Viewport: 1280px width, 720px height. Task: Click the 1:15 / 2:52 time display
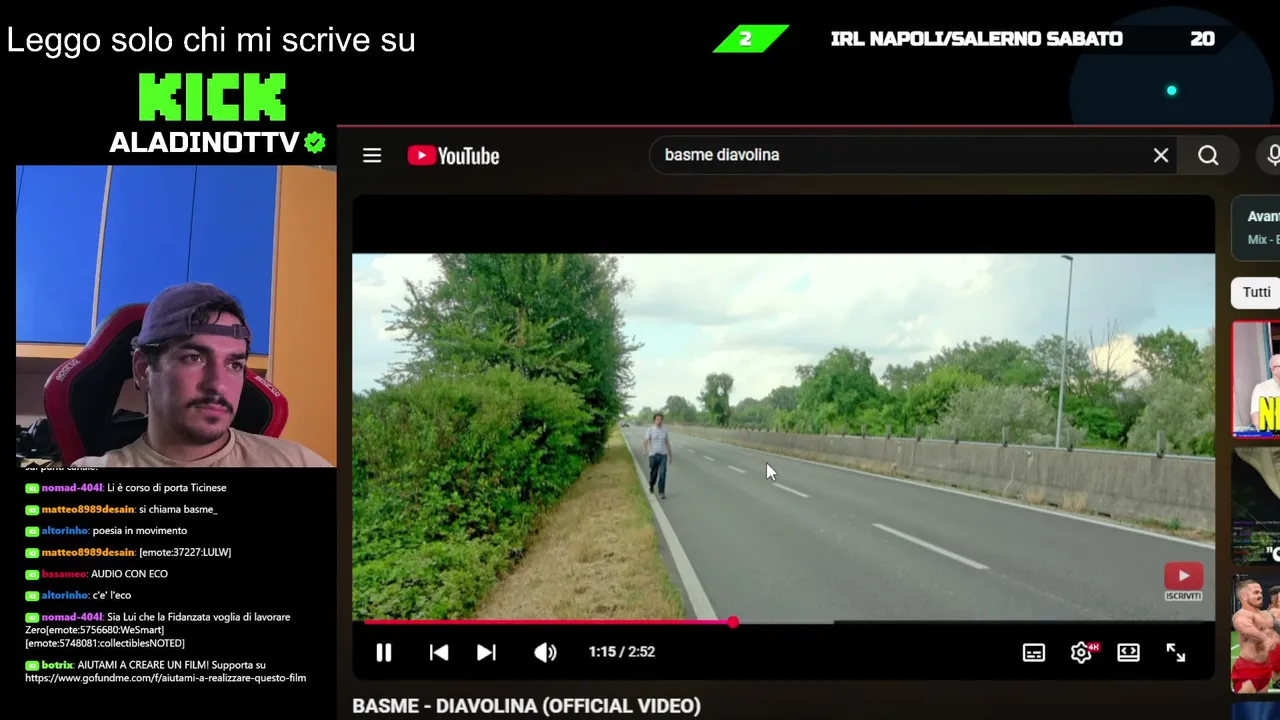(621, 652)
